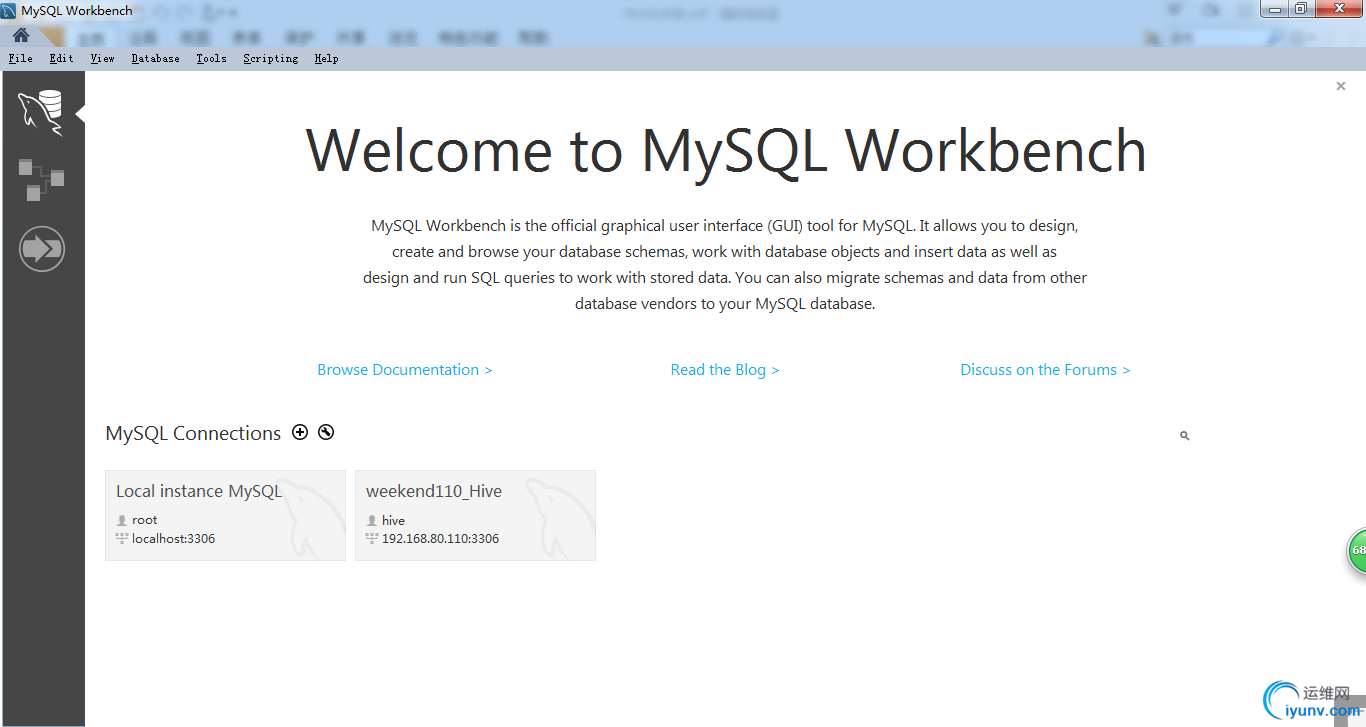
Task: Open the Migration wizard sidebar icon
Action: point(42,248)
